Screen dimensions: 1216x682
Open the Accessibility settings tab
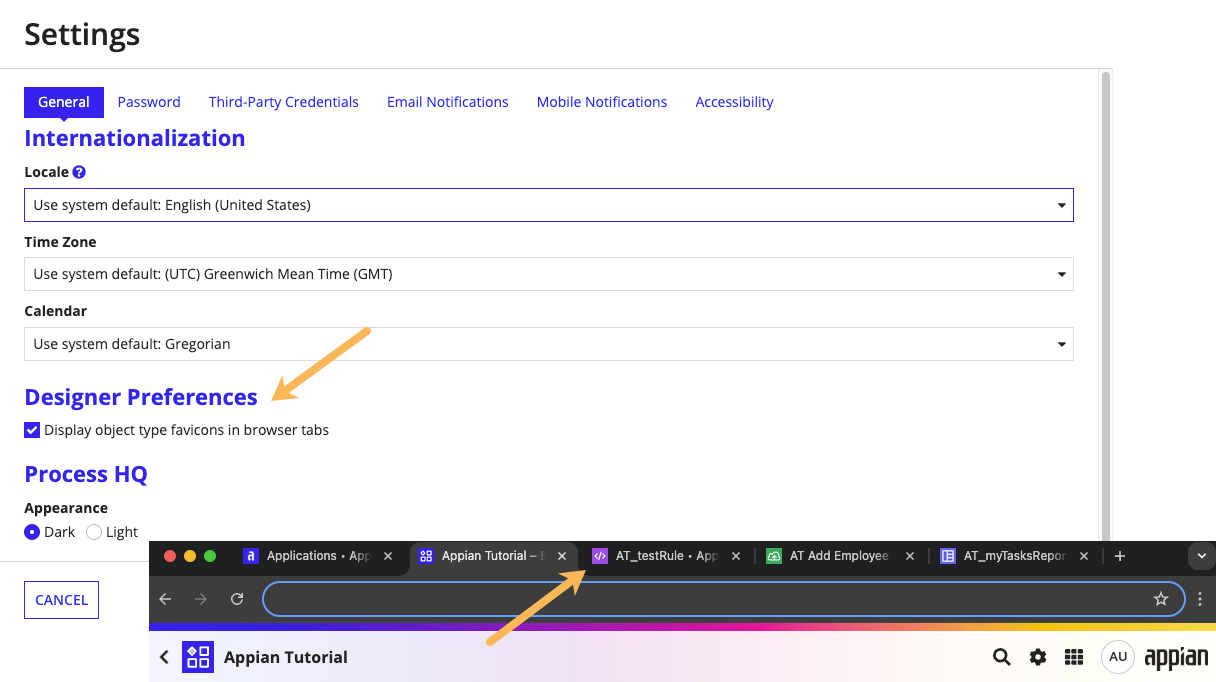(734, 102)
